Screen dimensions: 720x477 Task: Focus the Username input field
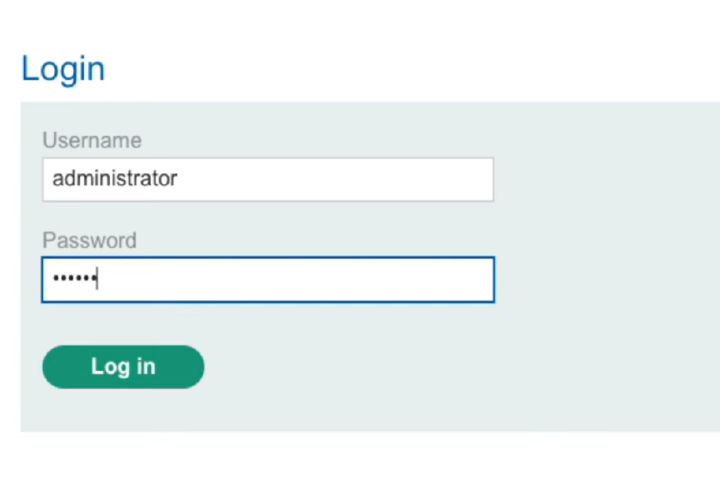[267, 179]
